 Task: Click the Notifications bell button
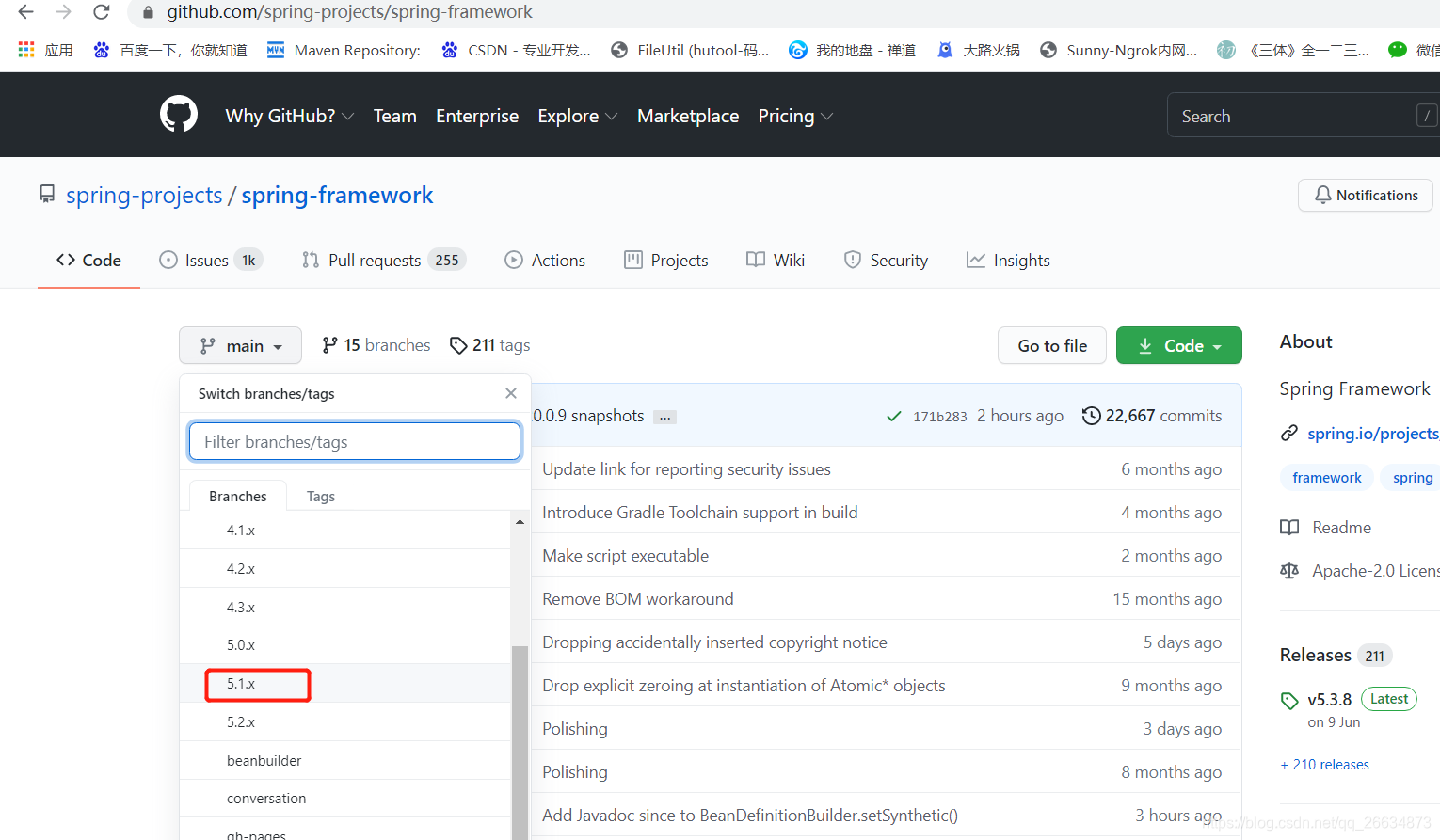tap(1366, 195)
